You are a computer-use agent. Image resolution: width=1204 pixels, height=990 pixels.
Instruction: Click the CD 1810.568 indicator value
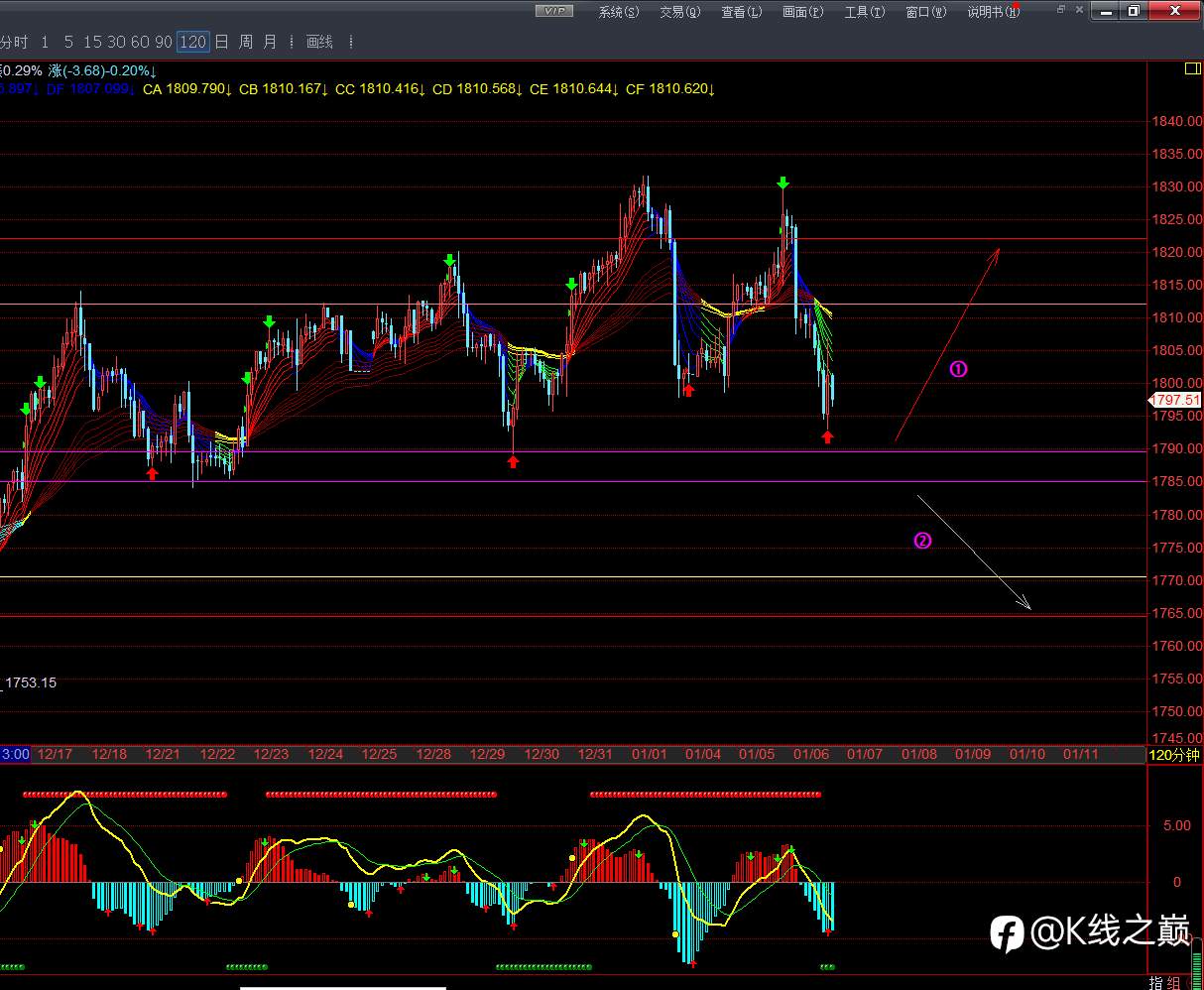point(478,89)
